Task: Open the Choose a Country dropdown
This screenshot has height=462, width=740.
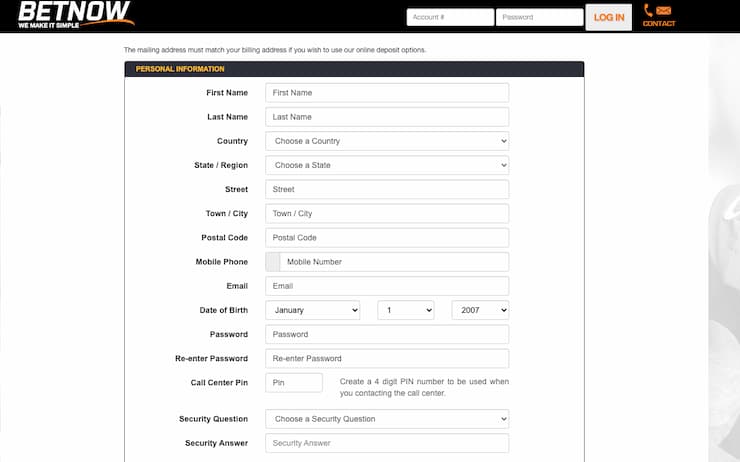Action: (387, 141)
